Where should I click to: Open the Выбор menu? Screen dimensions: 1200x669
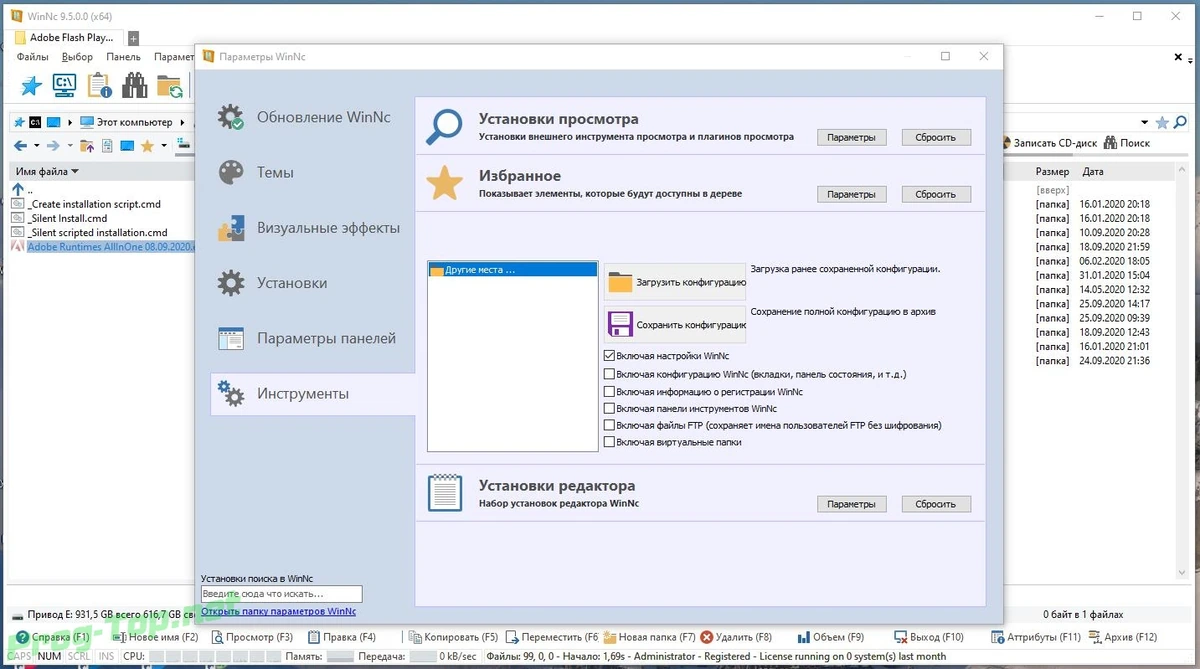tap(77, 57)
